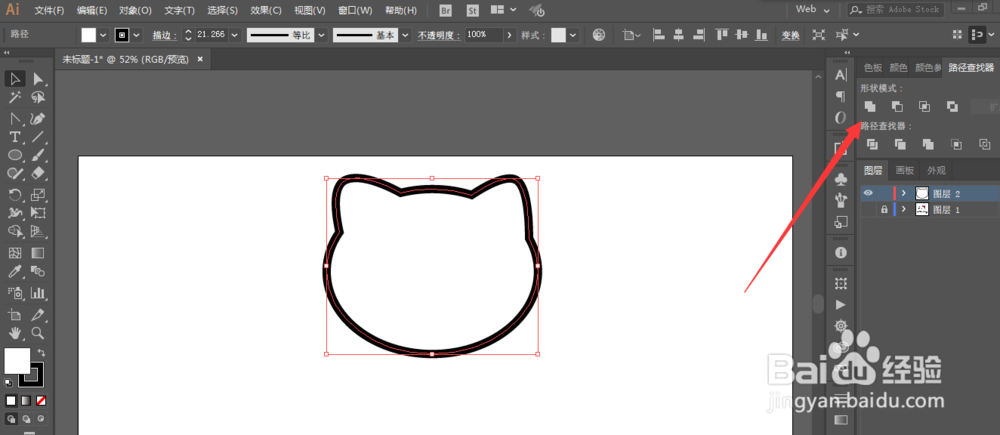The width and height of the screenshot is (1000, 435).
Task: Select the Lasso tool
Action: (38, 98)
